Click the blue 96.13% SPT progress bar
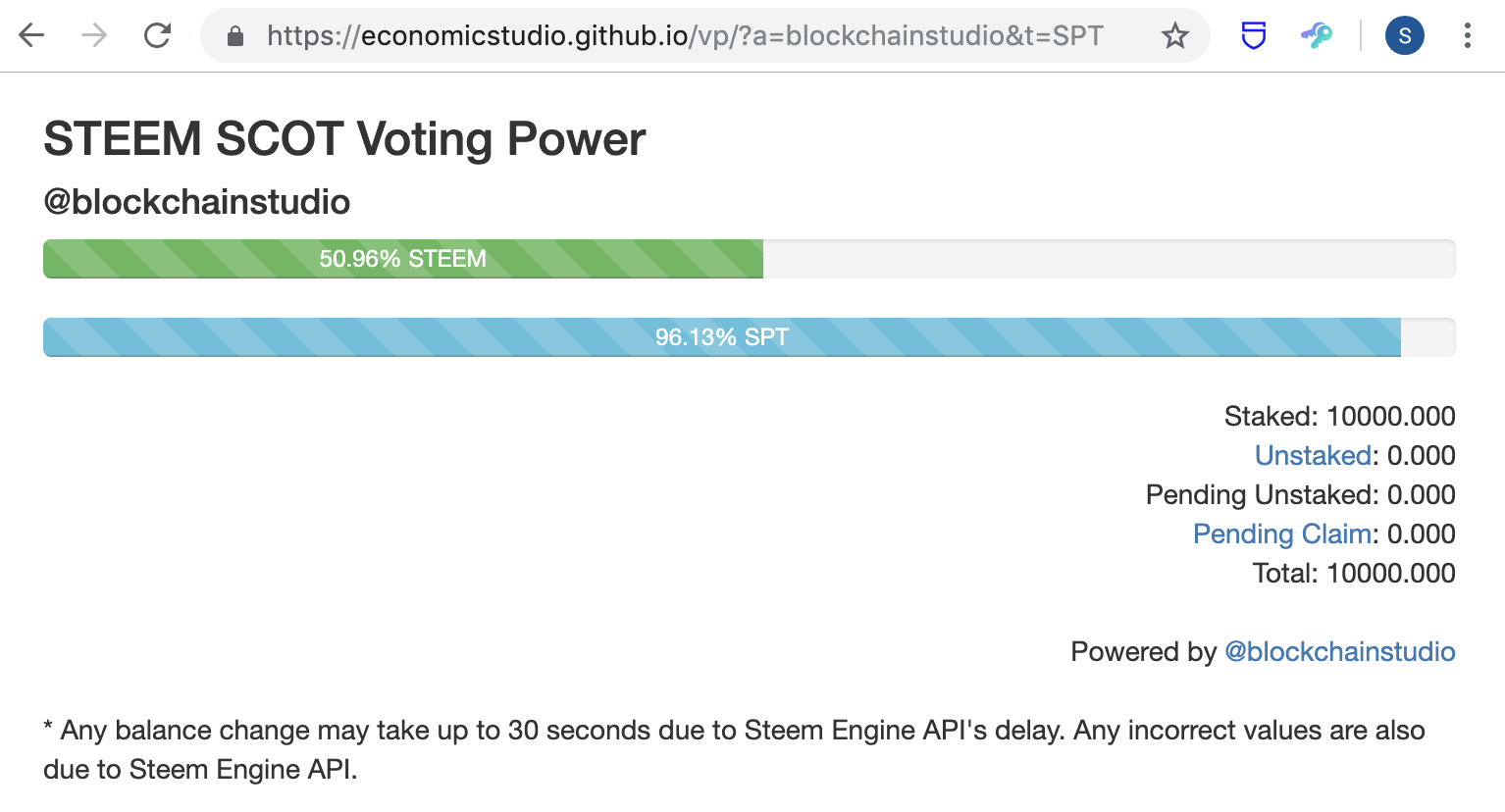Screen dimensions: 1505x812 tap(721, 337)
